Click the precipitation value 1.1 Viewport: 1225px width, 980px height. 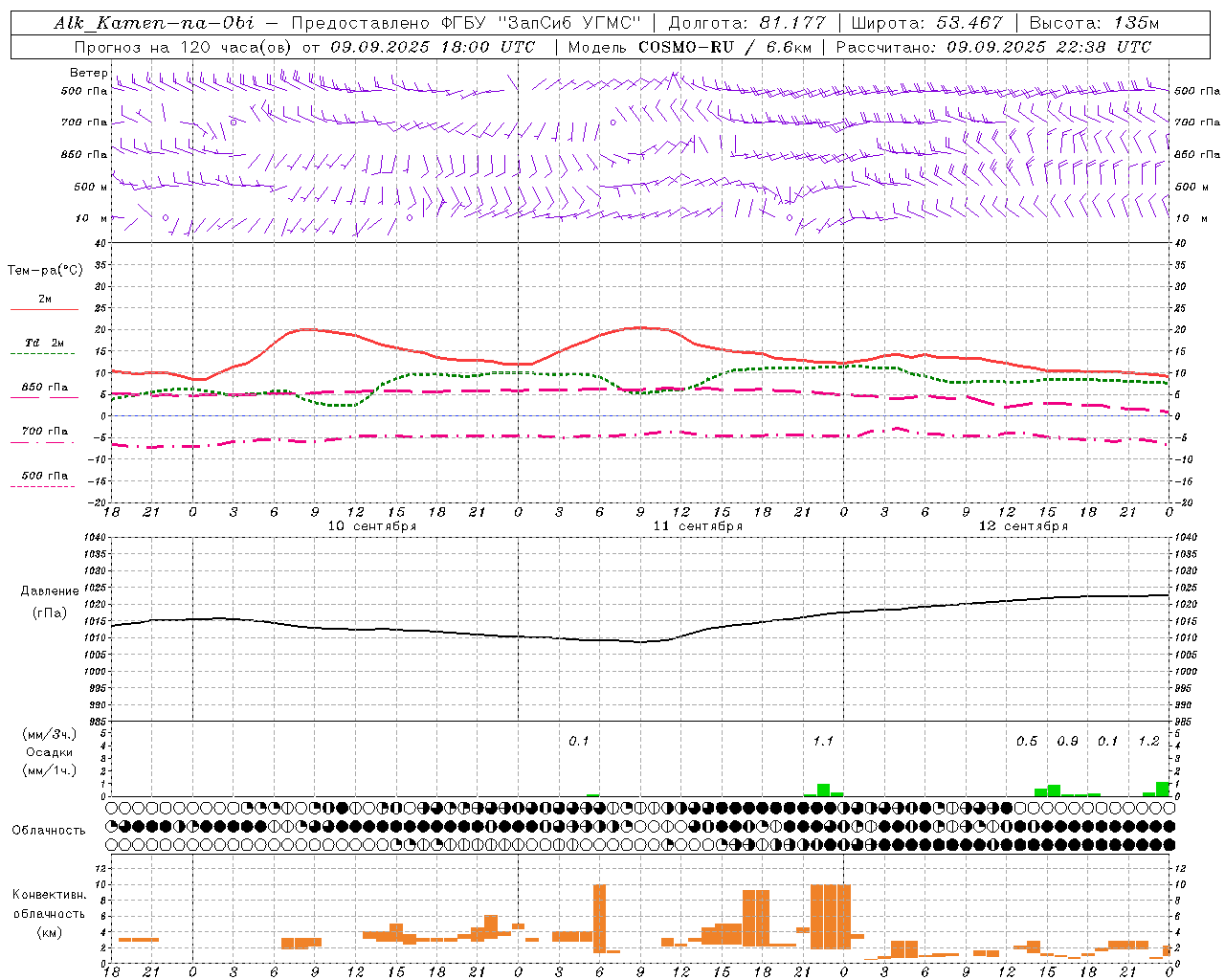[x=823, y=742]
